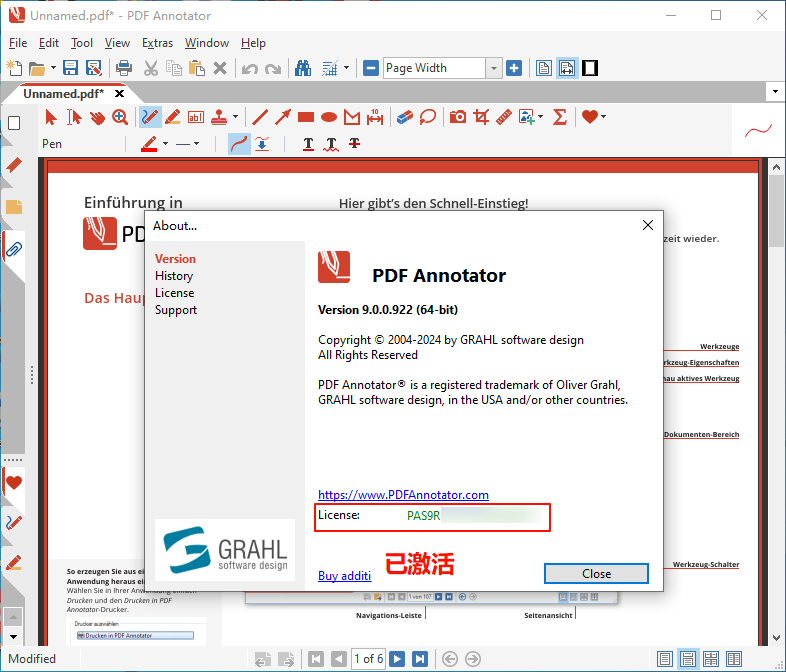Close the Unnamed.pdf tab
The height and width of the screenshot is (672, 786).
[119, 94]
